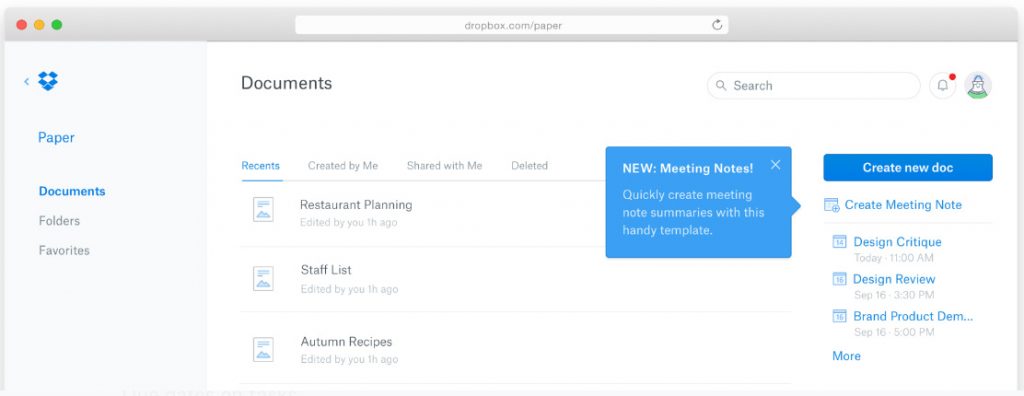1024x396 pixels.
Task: Click the Dropbox logo icon
Action: 48,81
